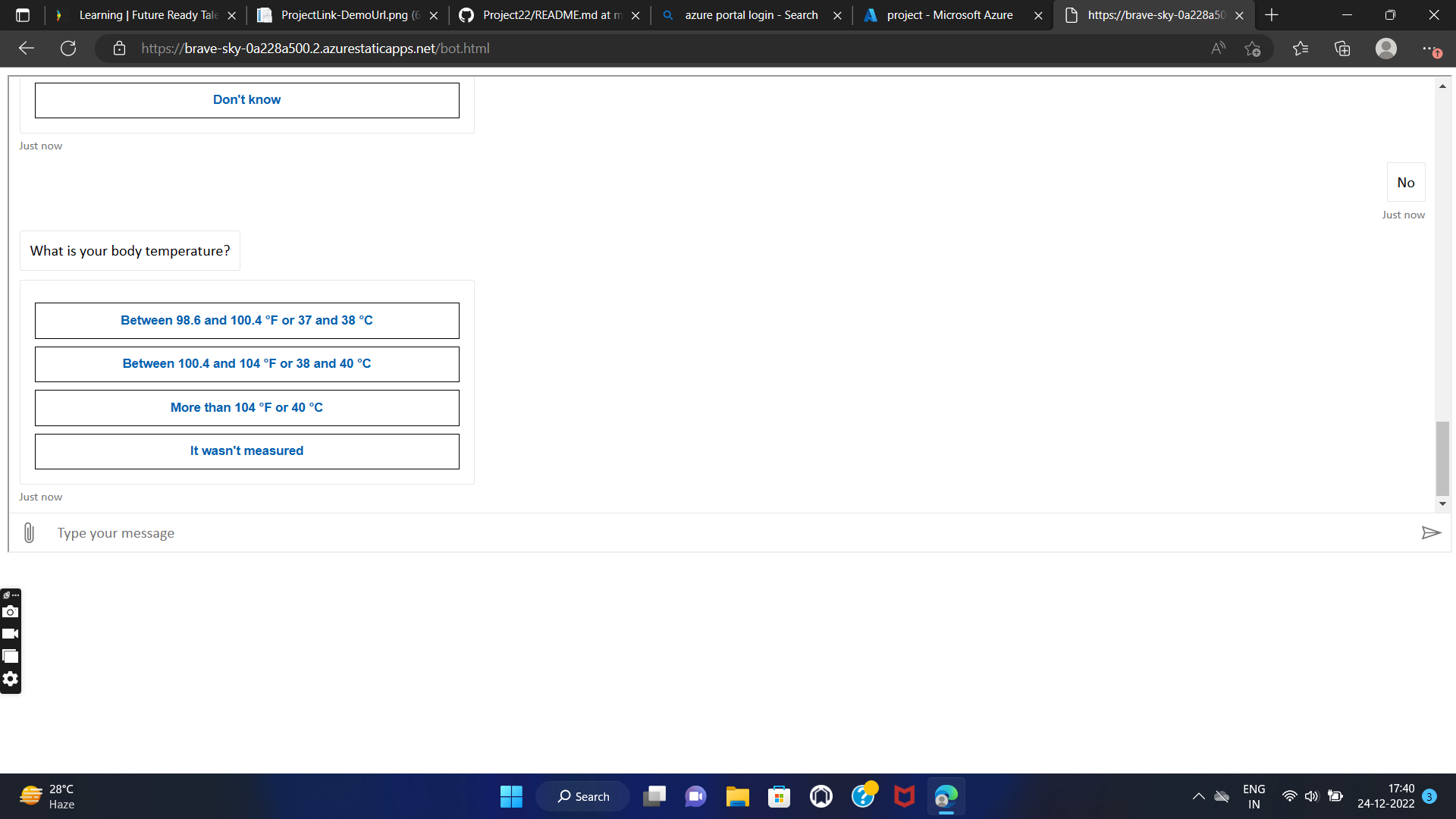Open McAfee from the taskbar

point(904,796)
